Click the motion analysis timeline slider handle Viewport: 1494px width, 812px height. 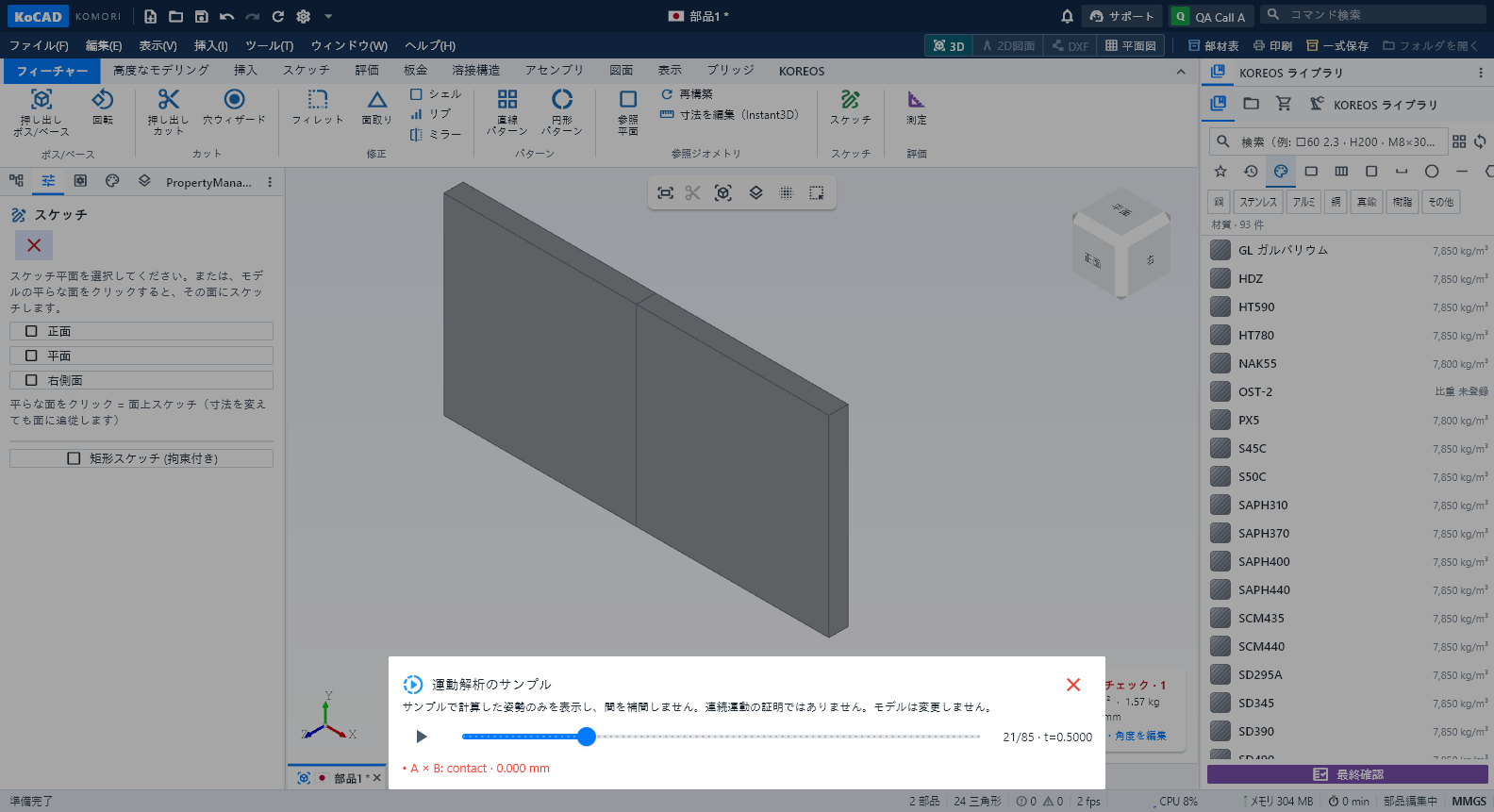point(587,737)
